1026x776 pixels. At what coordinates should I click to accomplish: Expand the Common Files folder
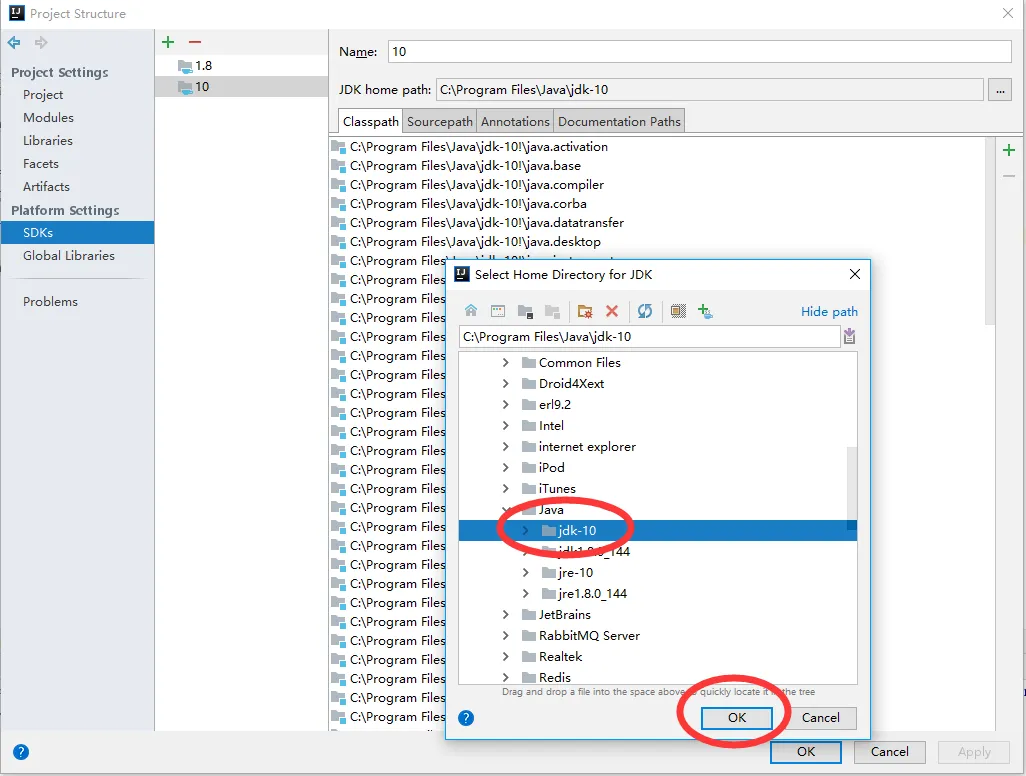pos(506,363)
